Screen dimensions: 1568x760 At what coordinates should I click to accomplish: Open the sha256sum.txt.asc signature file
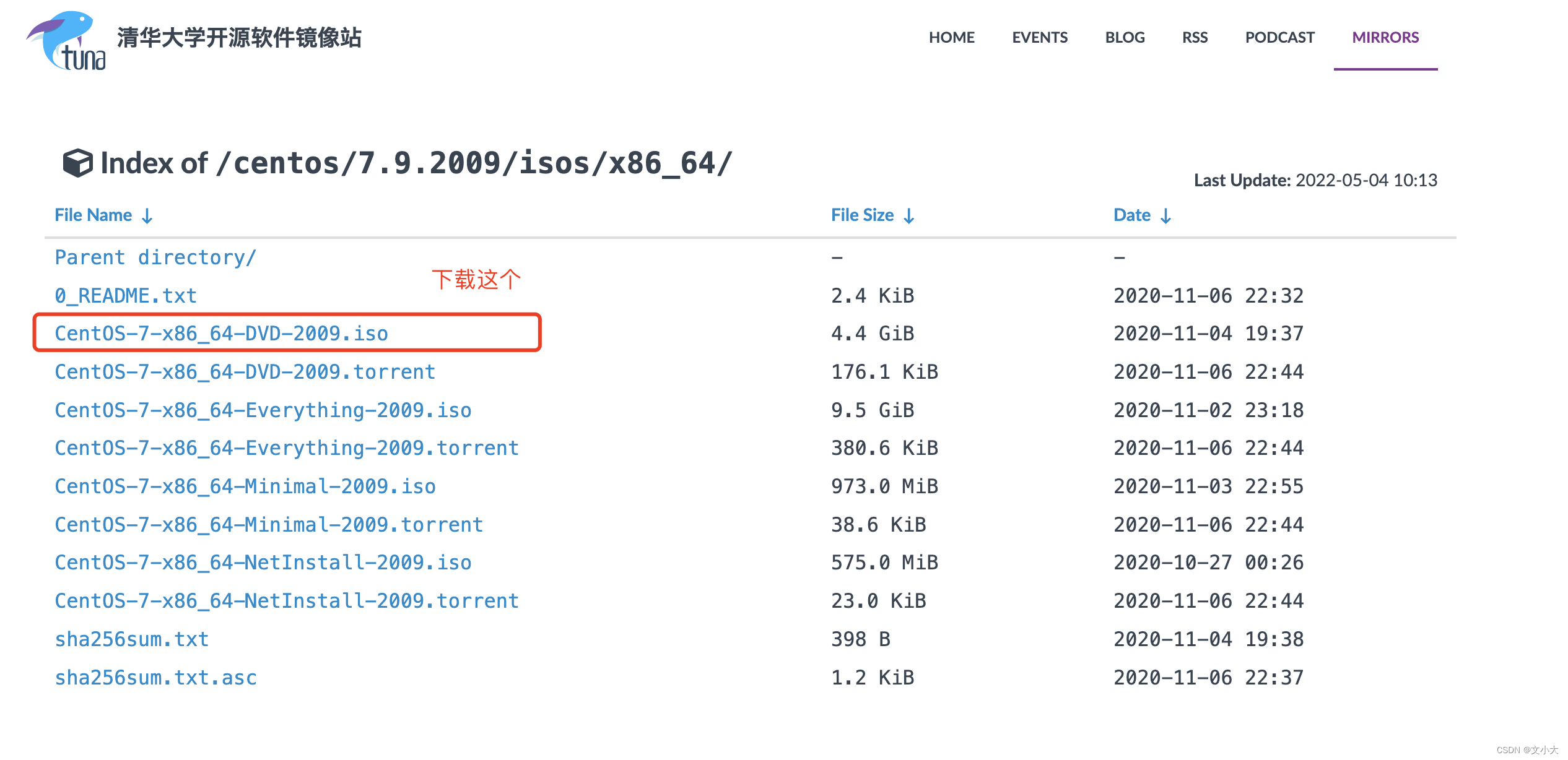click(x=155, y=678)
